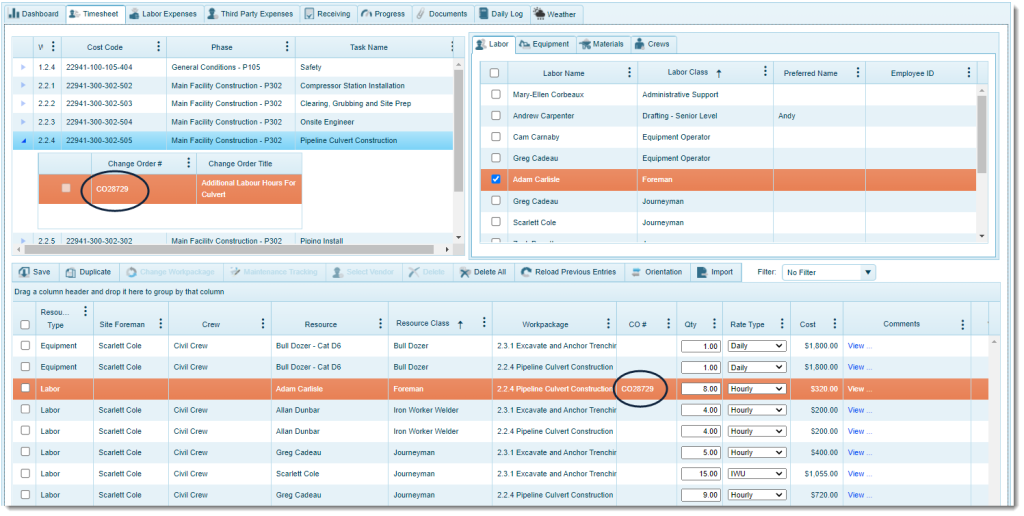This screenshot has width=1024, height=516.
Task: Open Cost column options menu
Action: coord(835,323)
